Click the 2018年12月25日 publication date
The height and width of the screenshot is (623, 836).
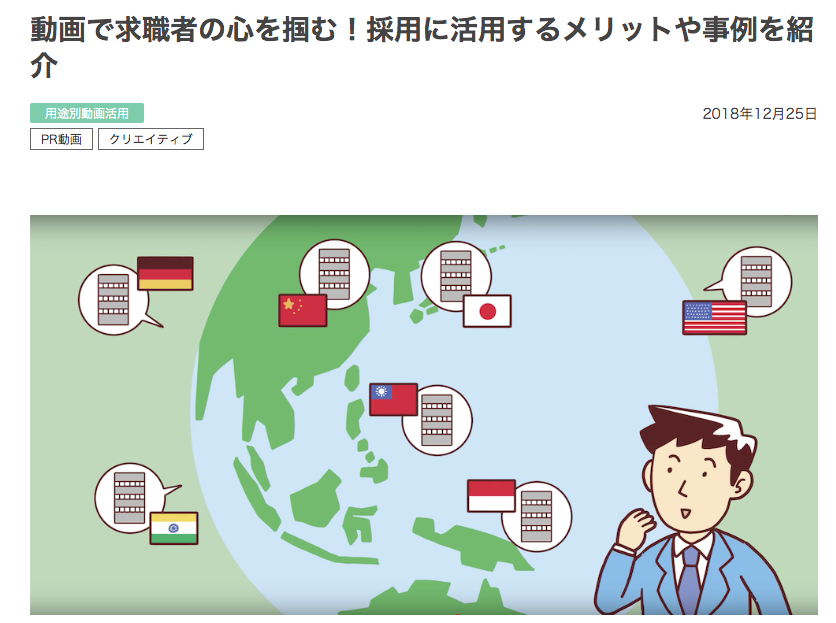(x=759, y=114)
